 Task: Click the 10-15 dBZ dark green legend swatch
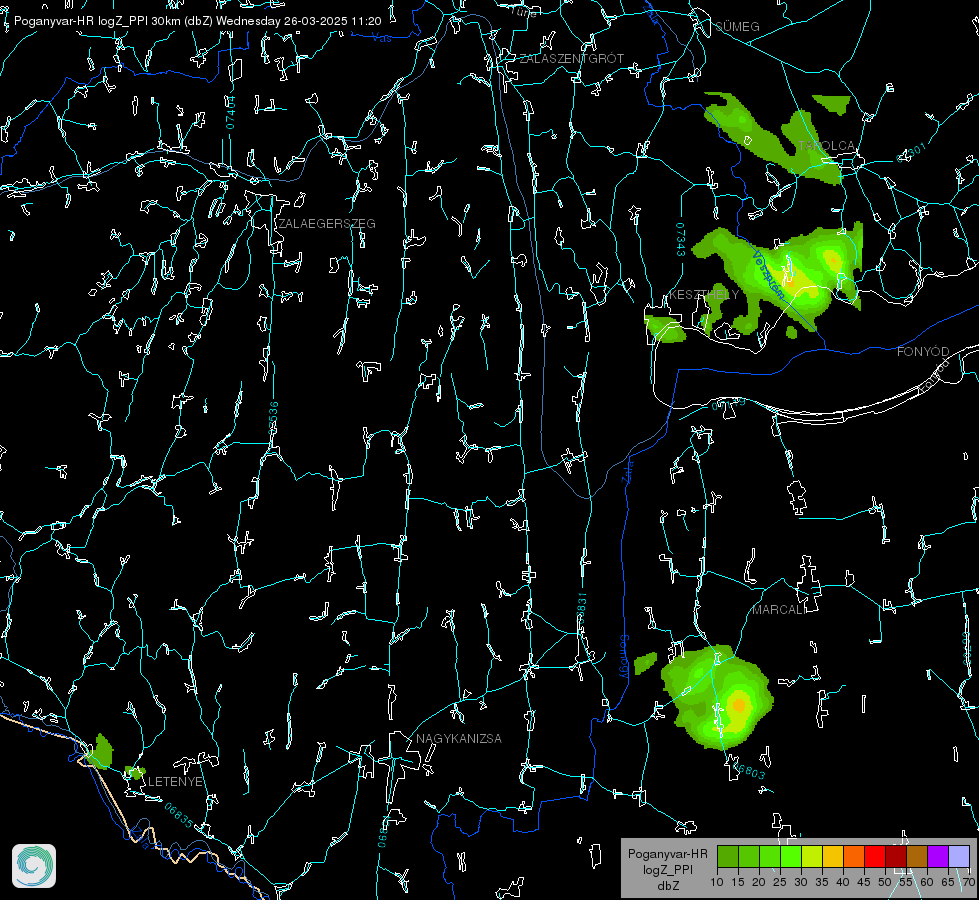click(727, 856)
